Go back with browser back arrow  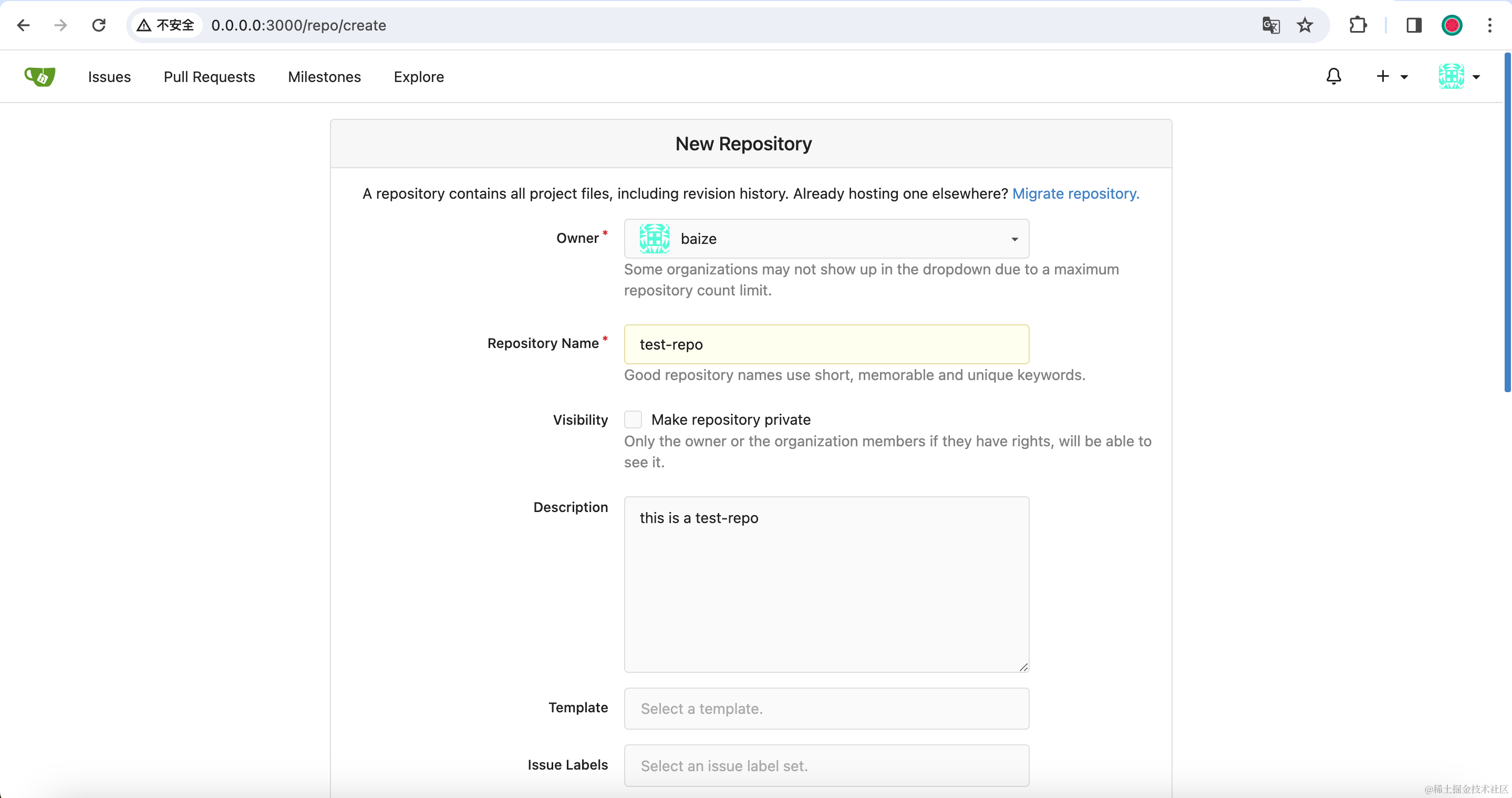tap(24, 25)
